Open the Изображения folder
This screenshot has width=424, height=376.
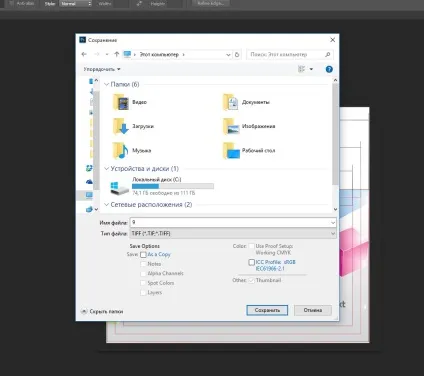(249, 126)
